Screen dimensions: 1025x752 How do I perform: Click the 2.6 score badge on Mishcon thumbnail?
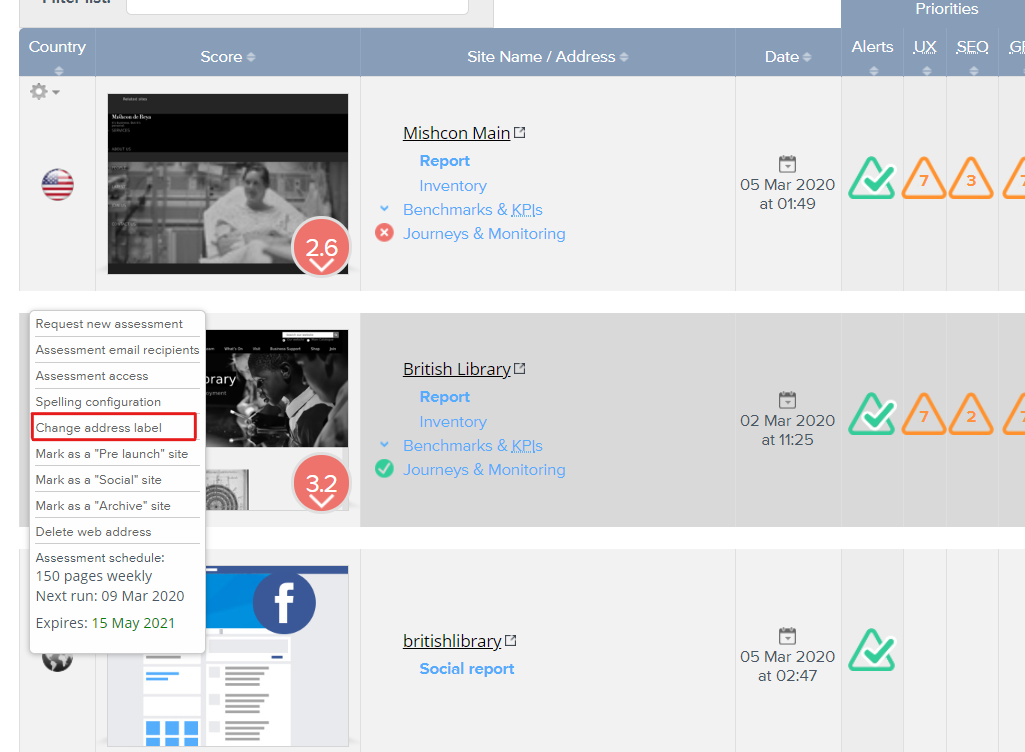click(321, 248)
